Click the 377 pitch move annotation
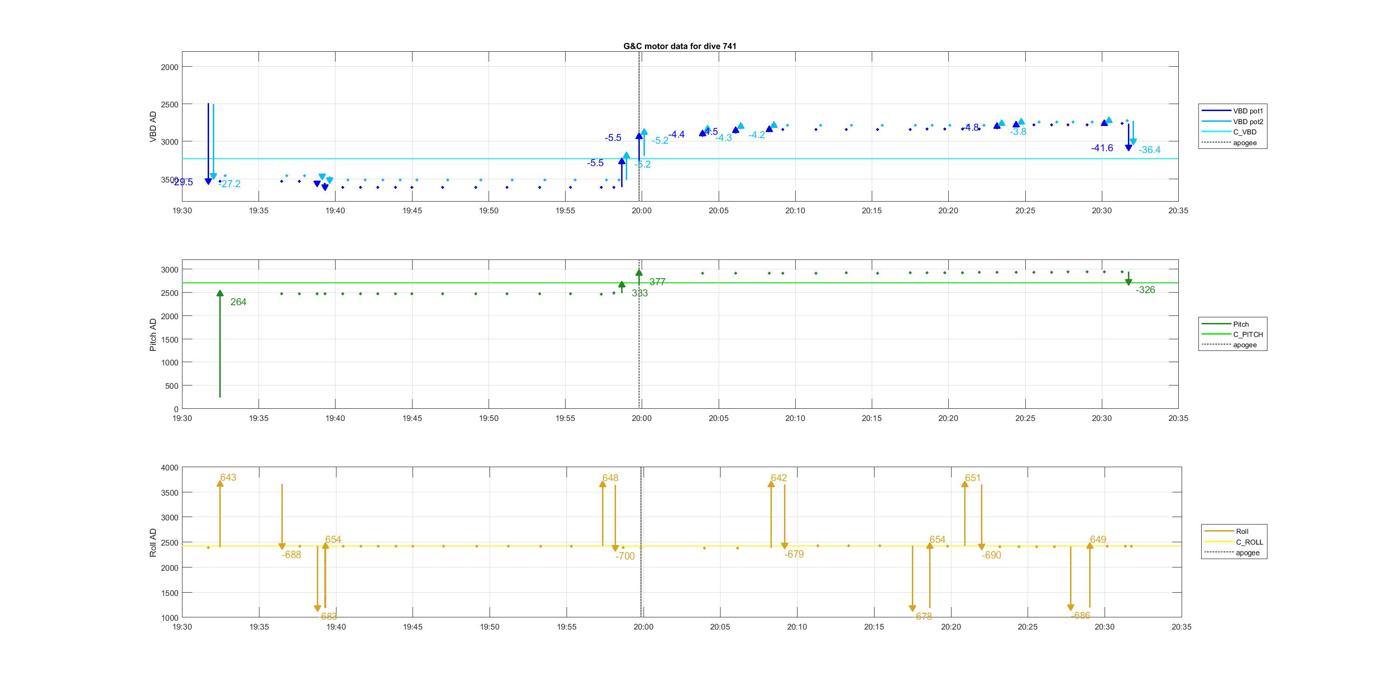The width and height of the screenshot is (1400, 693). [657, 283]
